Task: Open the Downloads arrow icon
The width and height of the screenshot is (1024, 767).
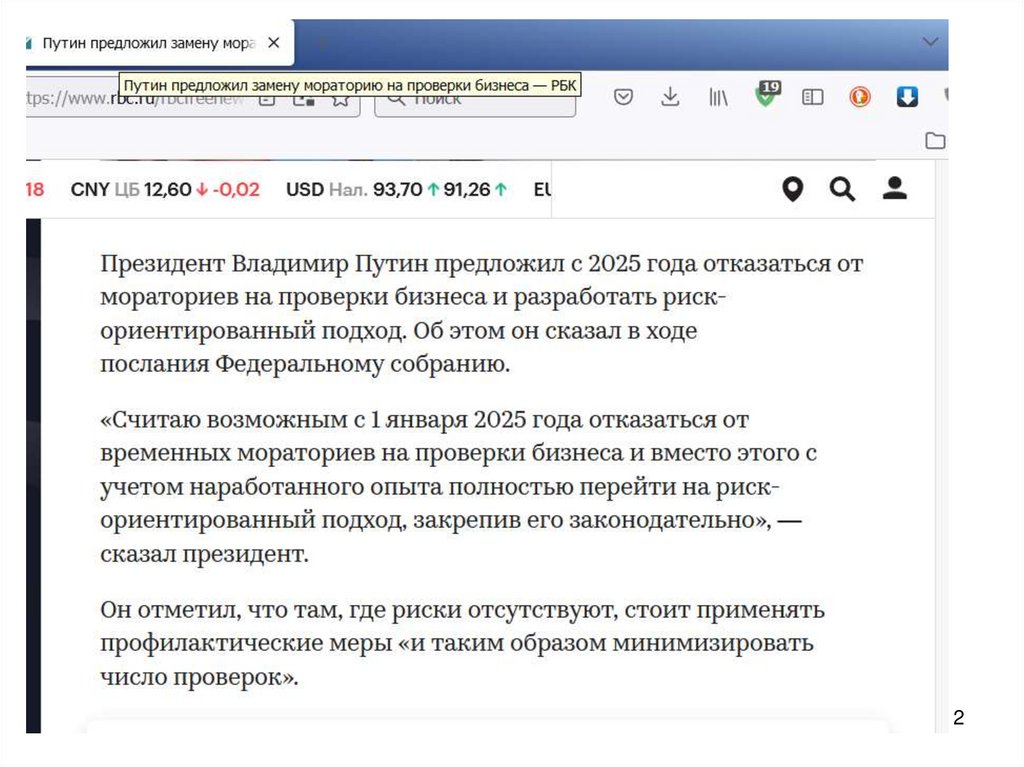Action: tap(670, 97)
